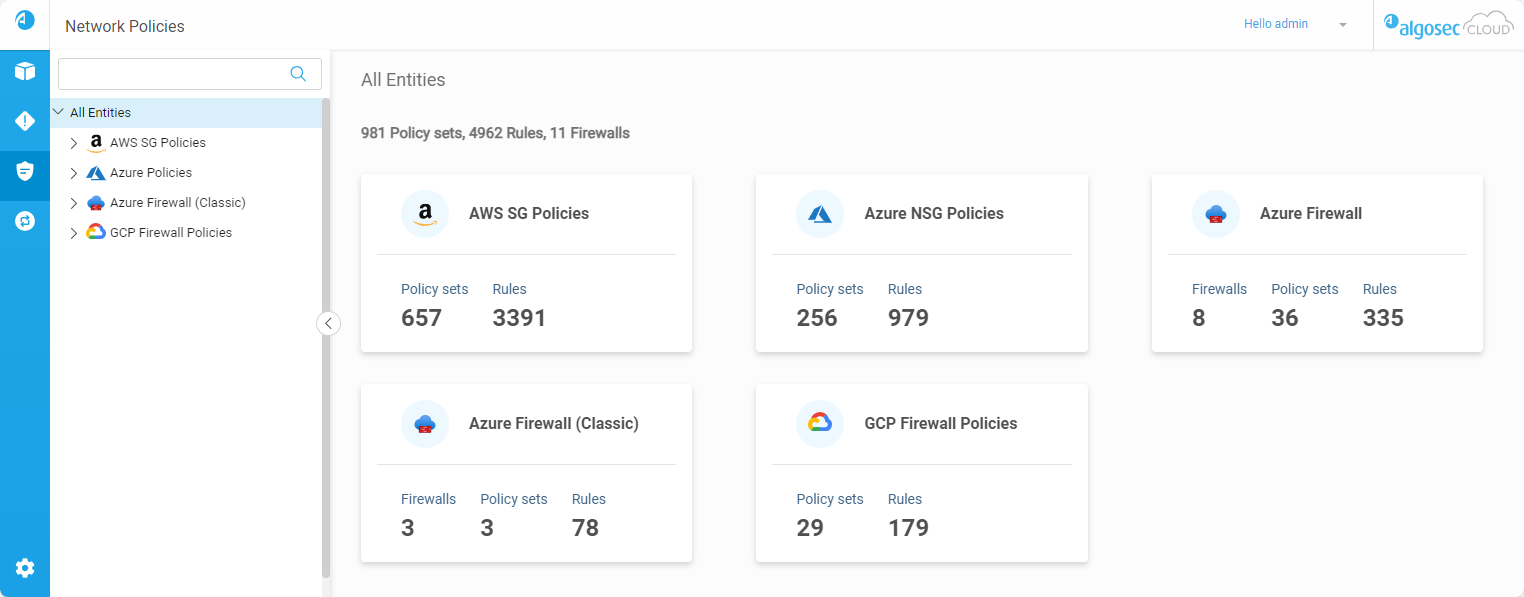
Task: Expand the GCP Firewall Policies tree node
Action: [74, 233]
